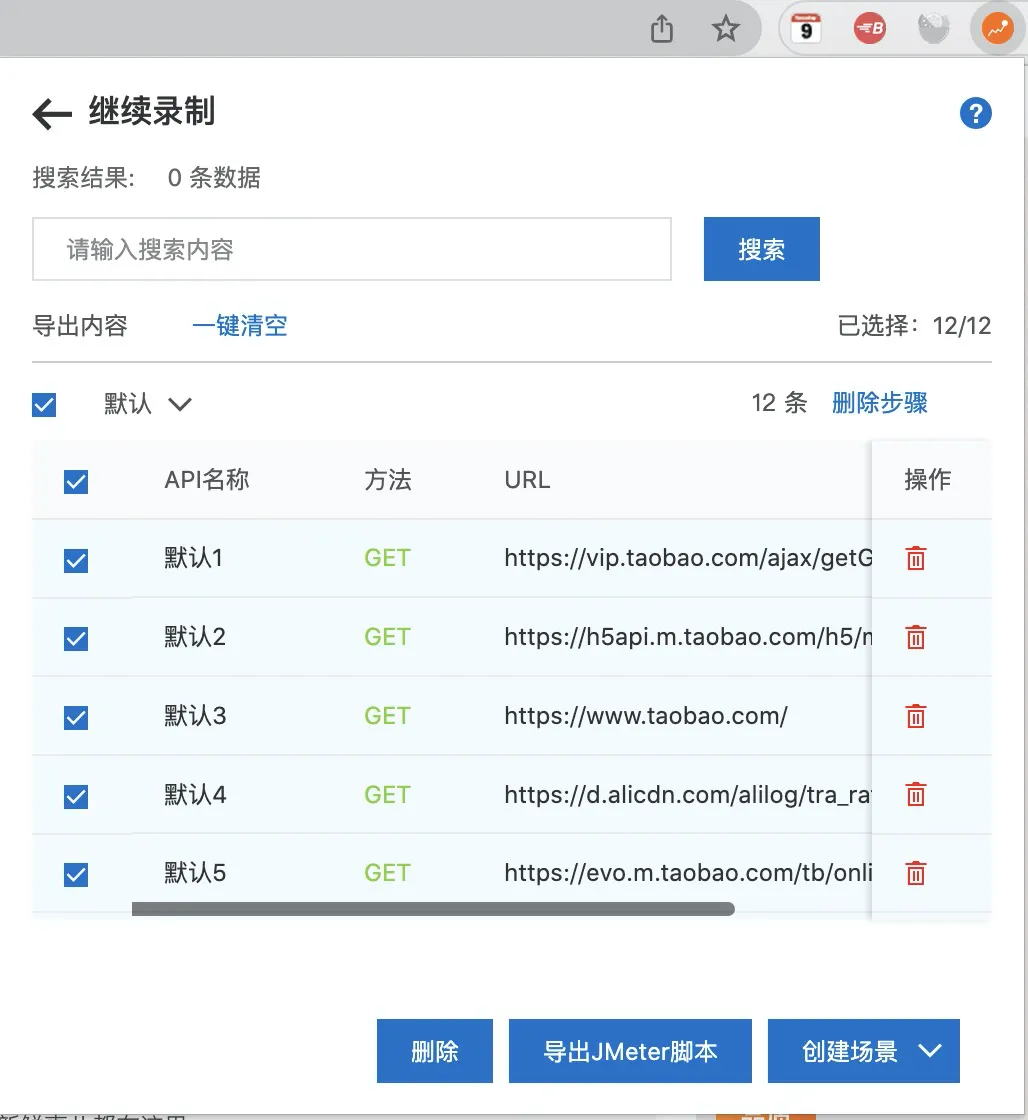Viewport: 1028px width, 1120px height.
Task: Click the 继续录制 title text
Action: pos(151,111)
